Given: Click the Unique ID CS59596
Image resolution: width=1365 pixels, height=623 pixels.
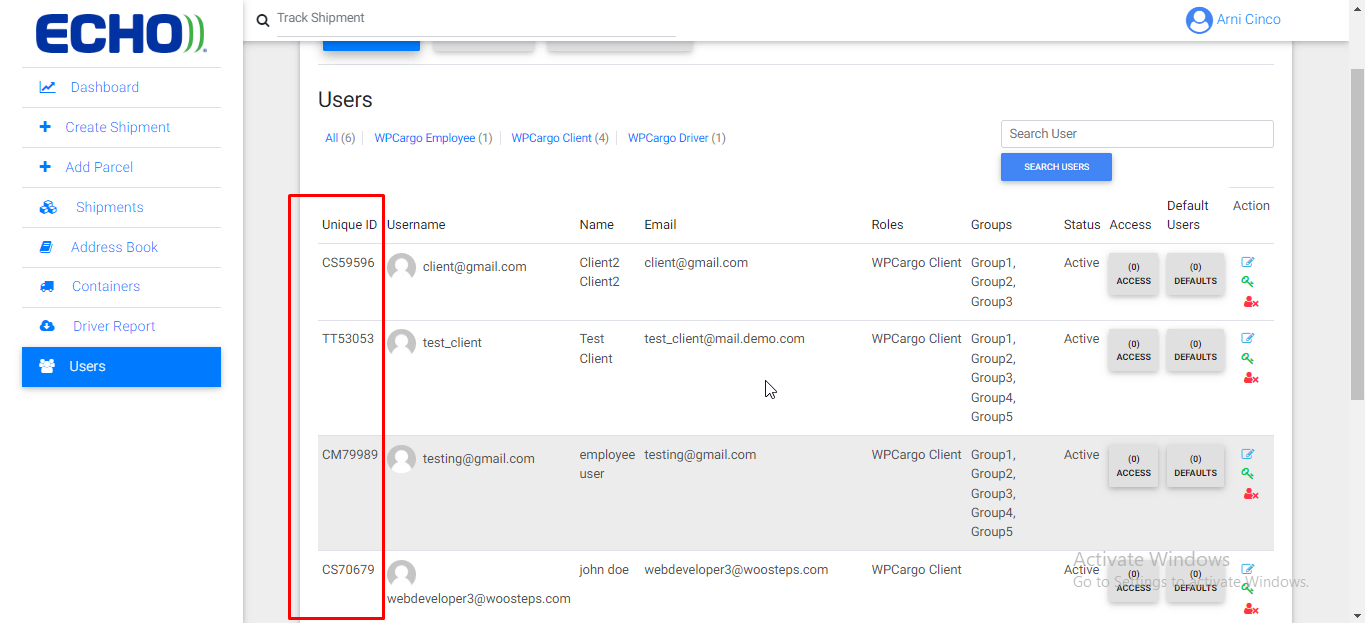Looking at the screenshot, I should click(348, 263).
